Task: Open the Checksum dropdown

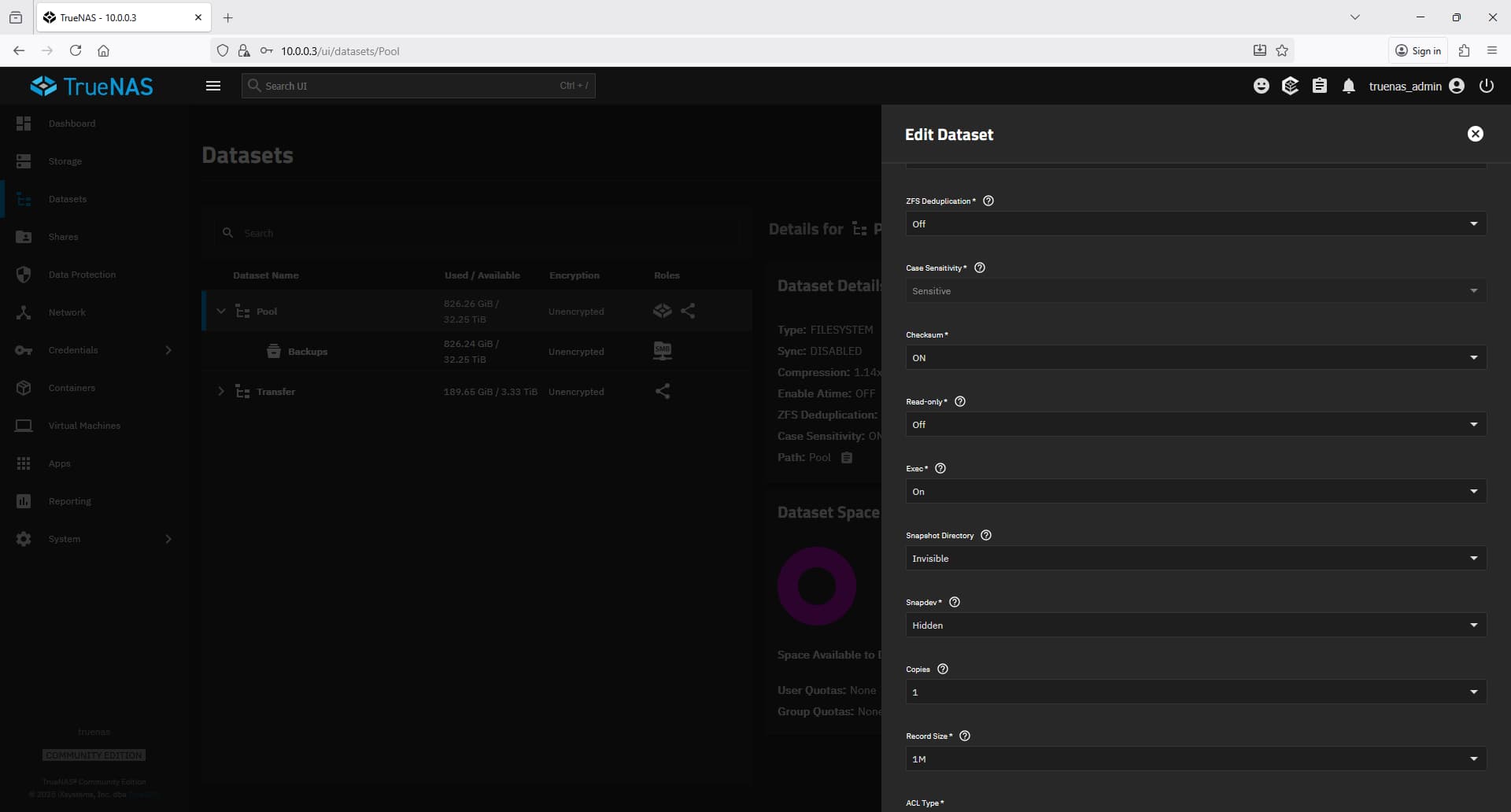Action: point(1195,358)
